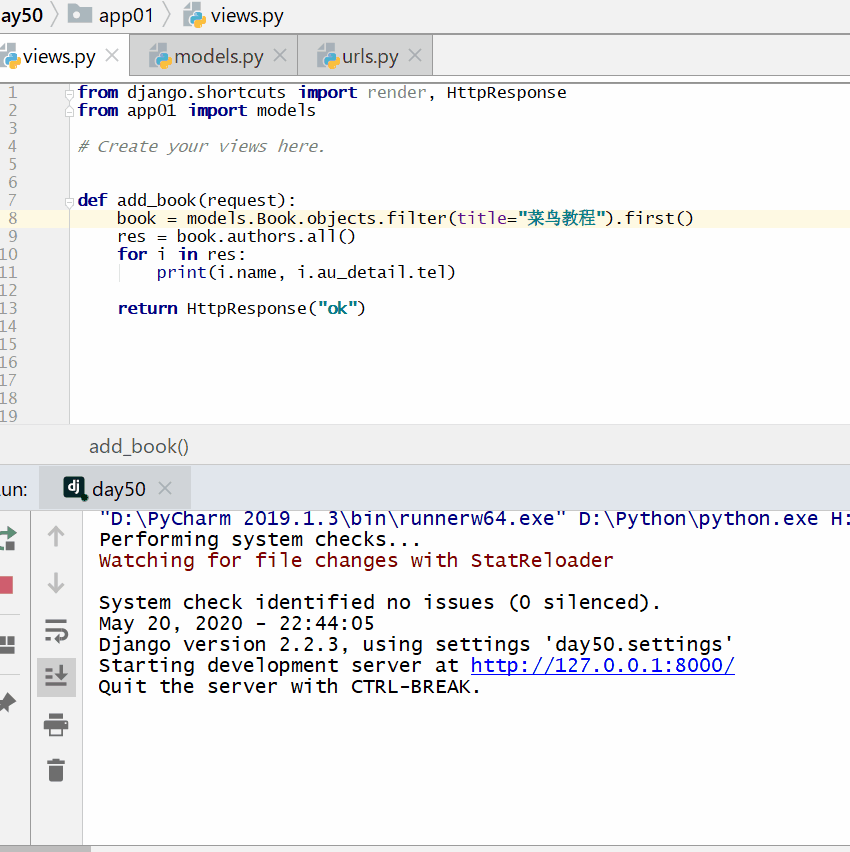Close the views.py editor tab
Screen dimensions: 850x852
click(x=113, y=56)
